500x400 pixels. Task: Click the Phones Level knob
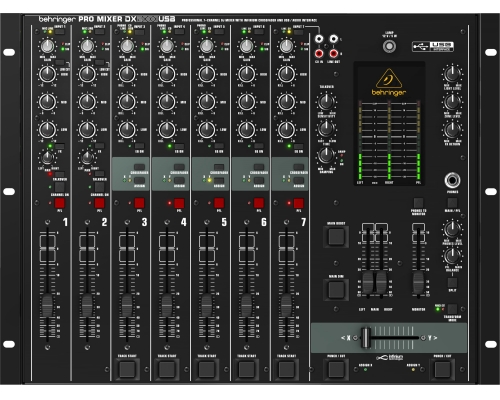pyautogui.click(x=452, y=229)
